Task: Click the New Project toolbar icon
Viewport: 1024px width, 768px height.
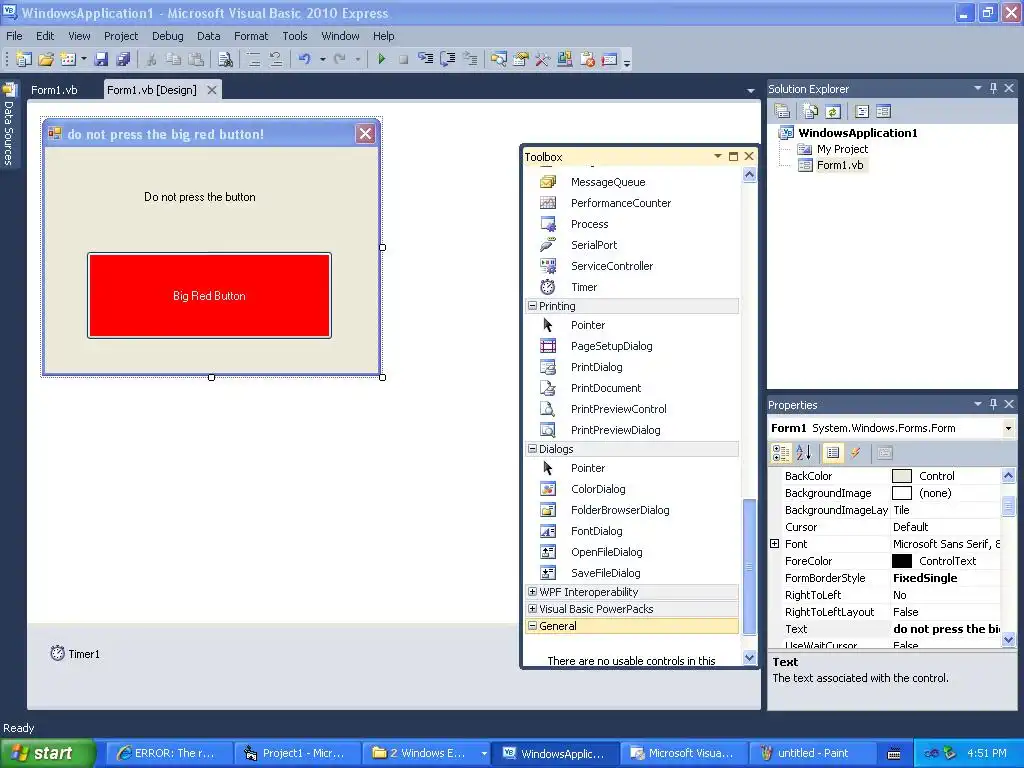Action: [24, 59]
